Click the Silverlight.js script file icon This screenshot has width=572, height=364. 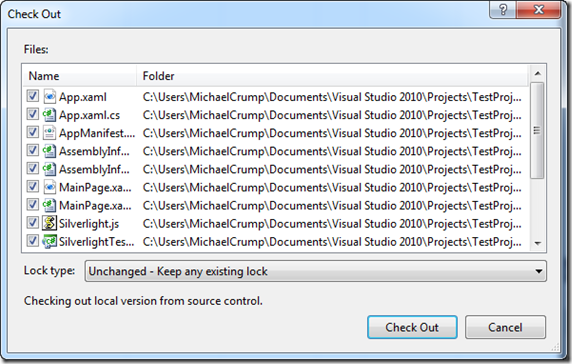click(x=49, y=223)
